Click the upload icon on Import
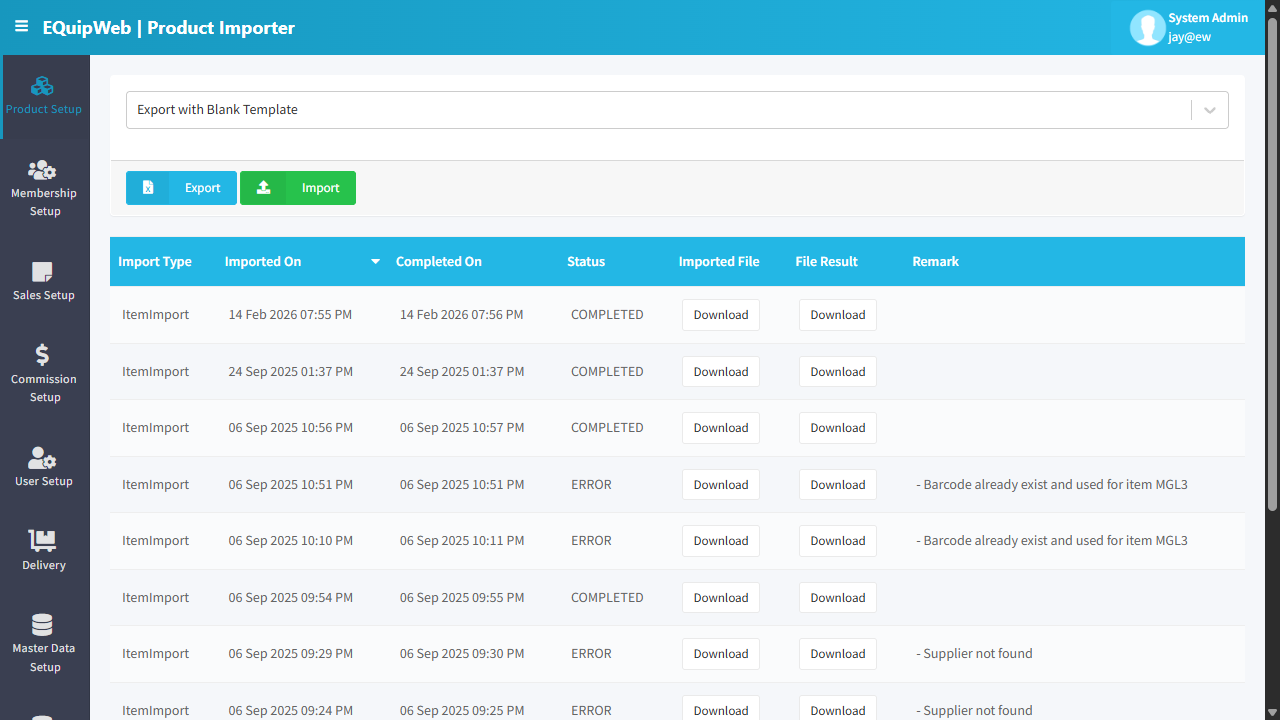This screenshot has height=720, width=1280. click(x=264, y=188)
